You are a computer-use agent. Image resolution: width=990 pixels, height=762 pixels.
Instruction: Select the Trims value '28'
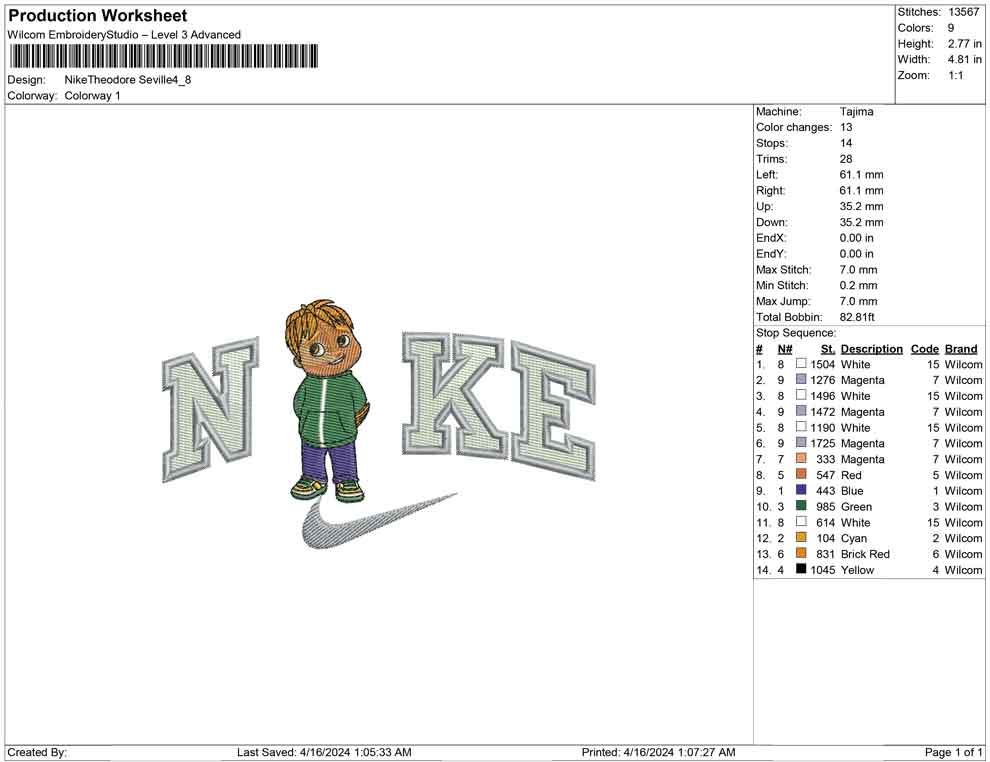point(846,158)
